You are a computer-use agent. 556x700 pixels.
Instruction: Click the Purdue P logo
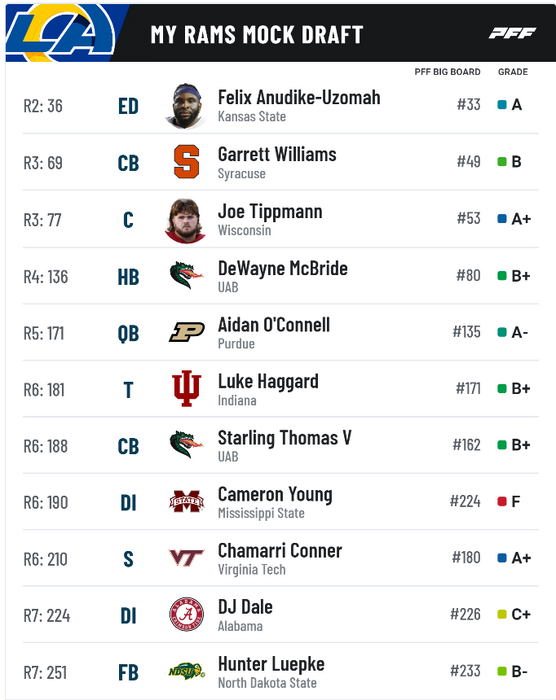pos(187,332)
